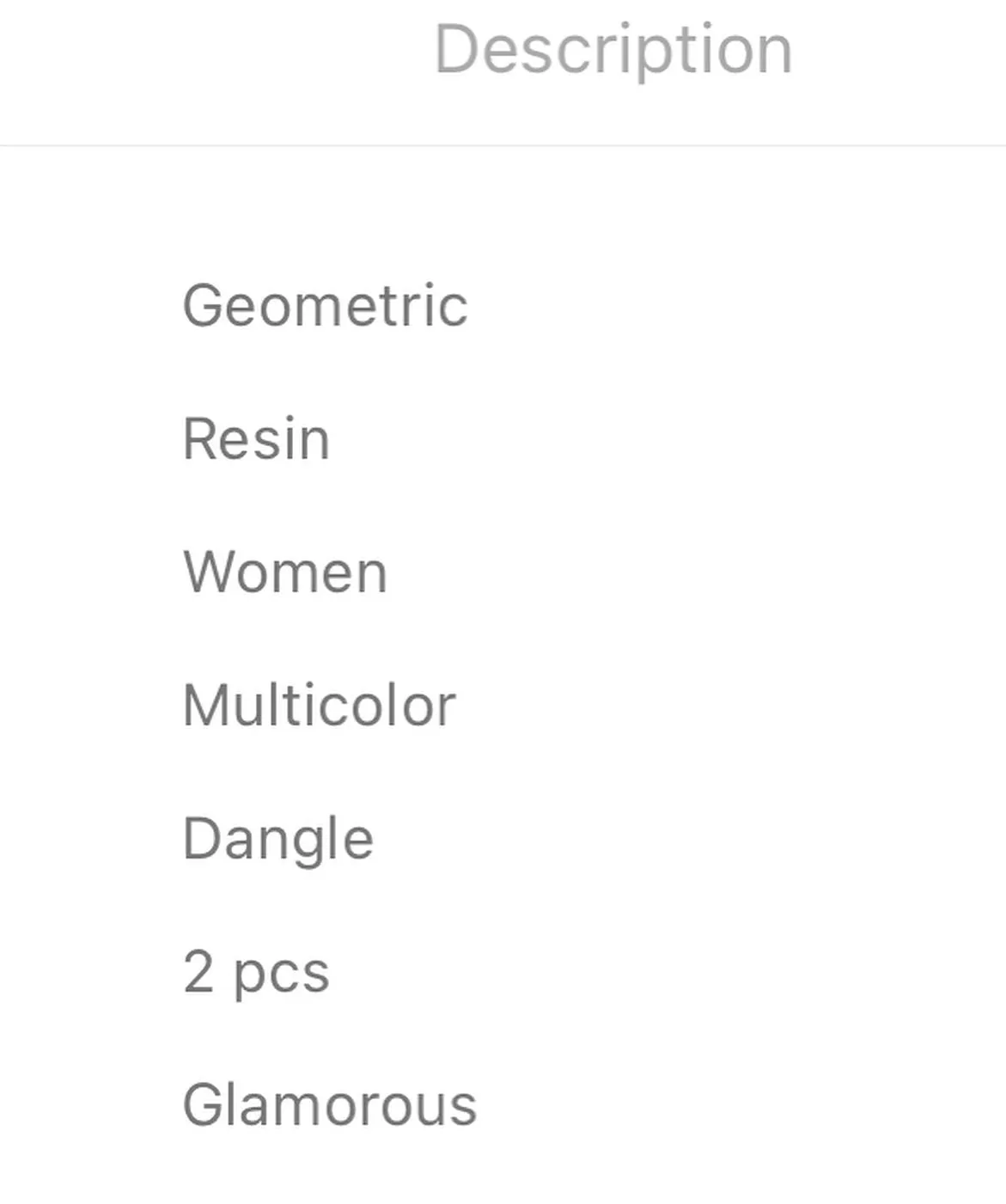Viewport: 1006px width, 1204px height.
Task: Click the Resin material entry
Action: 256,439
